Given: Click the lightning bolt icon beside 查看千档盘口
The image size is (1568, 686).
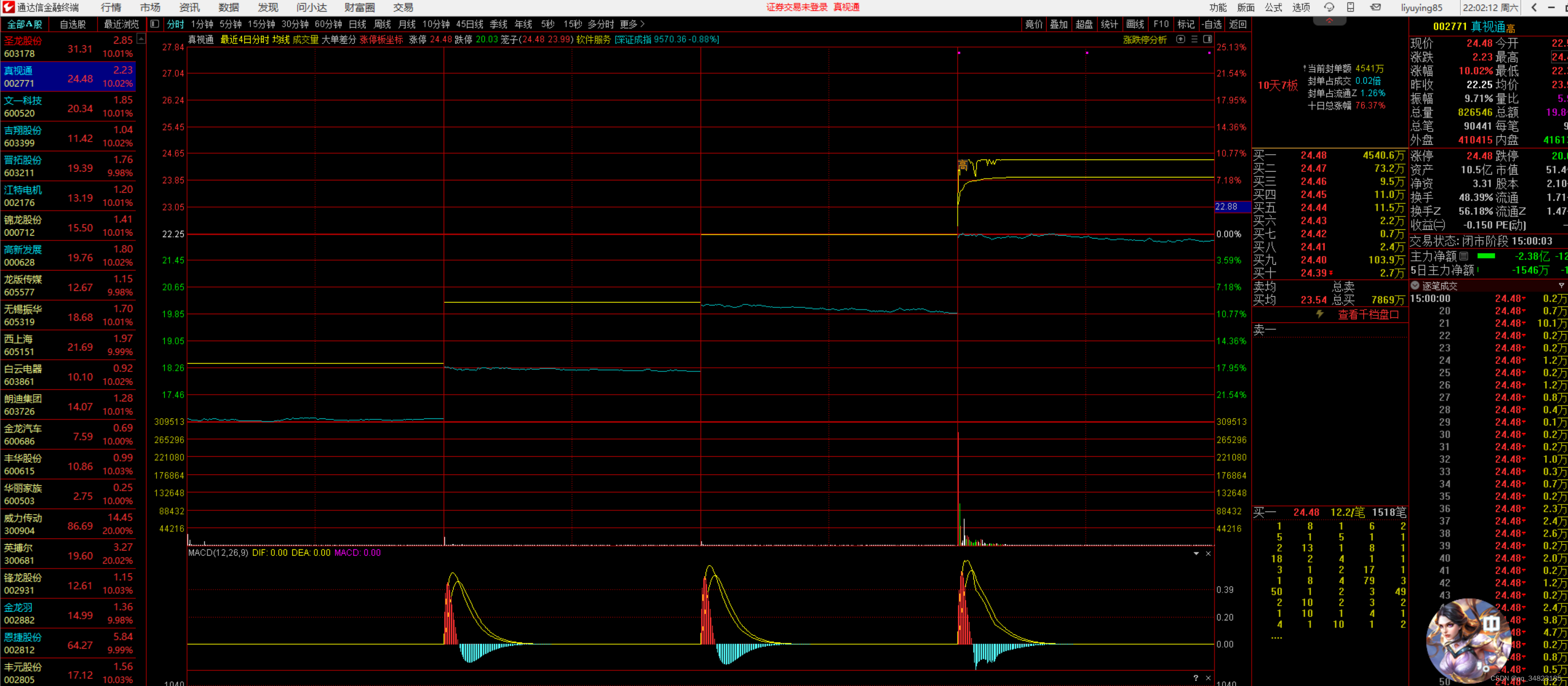Looking at the screenshot, I should (x=1320, y=315).
